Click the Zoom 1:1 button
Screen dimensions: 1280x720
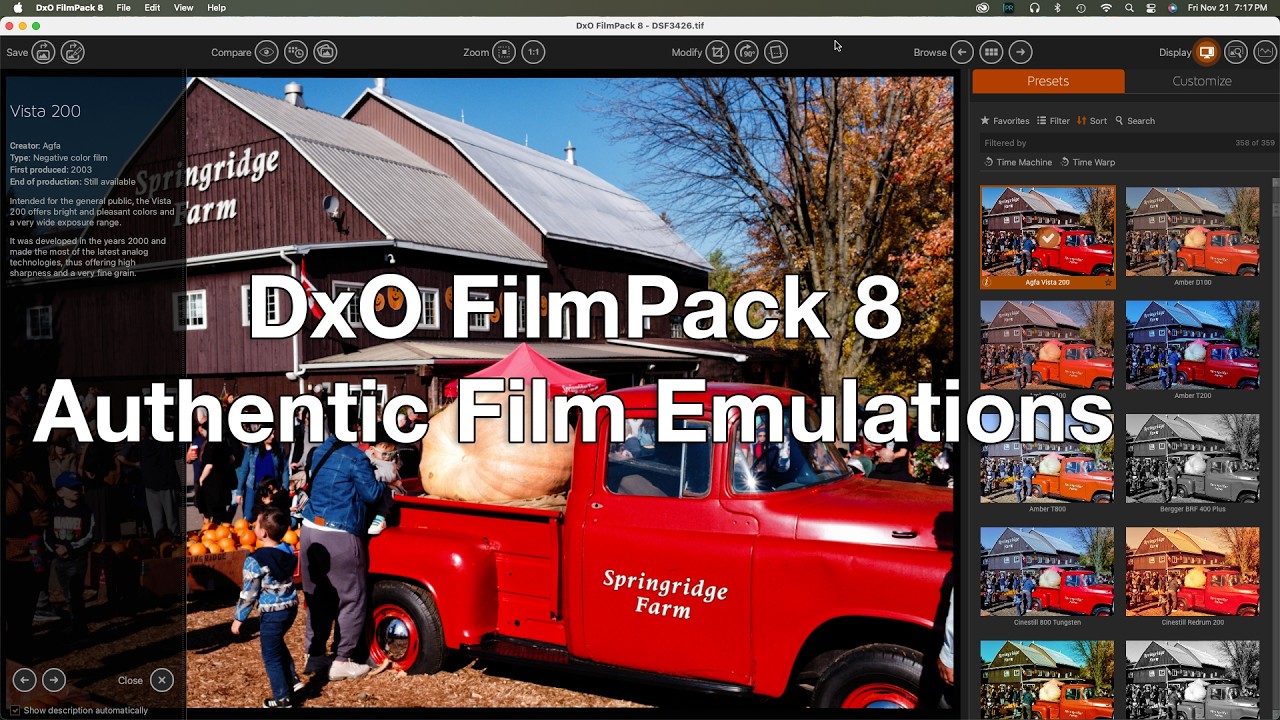534,52
